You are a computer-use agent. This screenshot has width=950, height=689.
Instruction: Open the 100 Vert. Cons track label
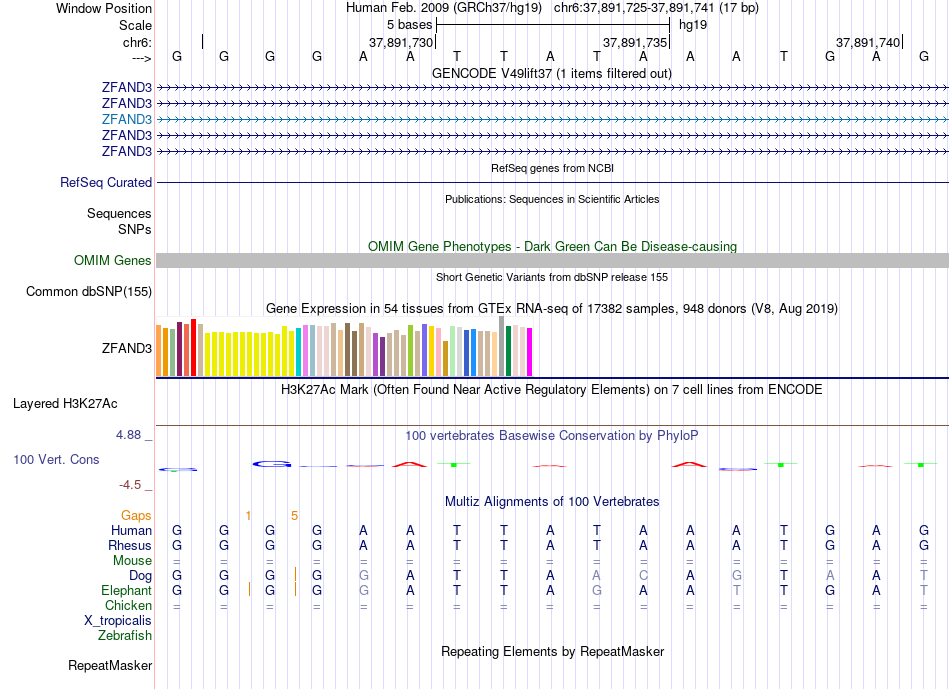(x=56, y=459)
